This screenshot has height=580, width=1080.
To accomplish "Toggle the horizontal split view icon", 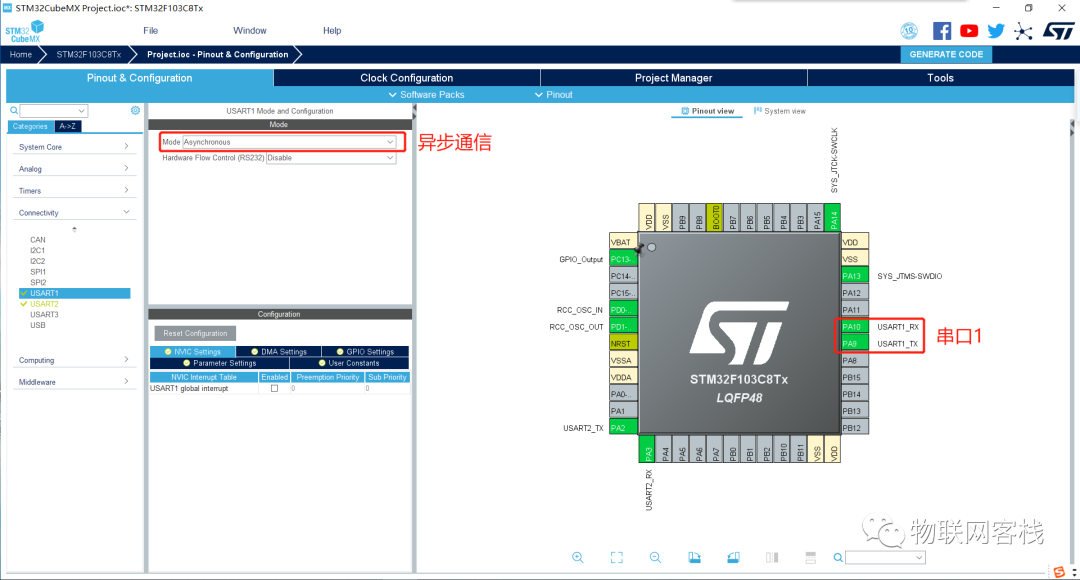I will 811,557.
